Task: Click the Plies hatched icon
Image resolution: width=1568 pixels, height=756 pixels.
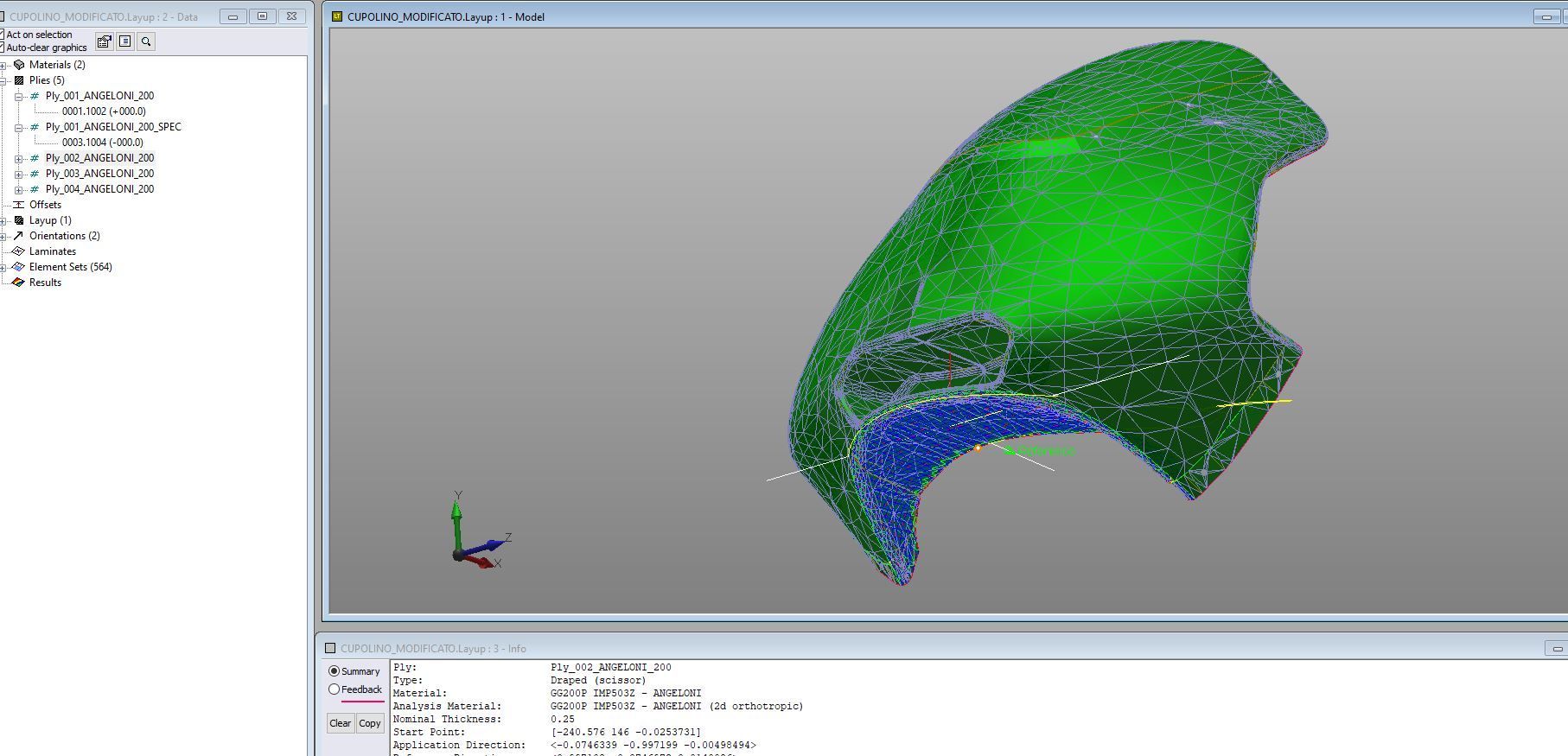Action: tap(19, 80)
